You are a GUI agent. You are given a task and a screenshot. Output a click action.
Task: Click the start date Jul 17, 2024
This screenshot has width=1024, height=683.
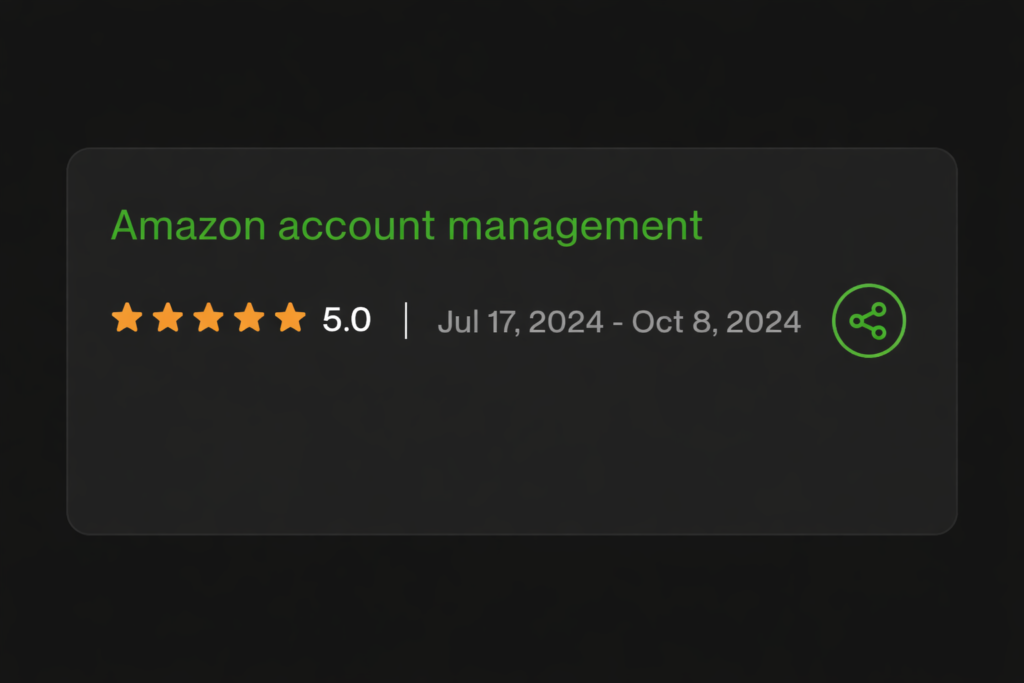pos(520,321)
